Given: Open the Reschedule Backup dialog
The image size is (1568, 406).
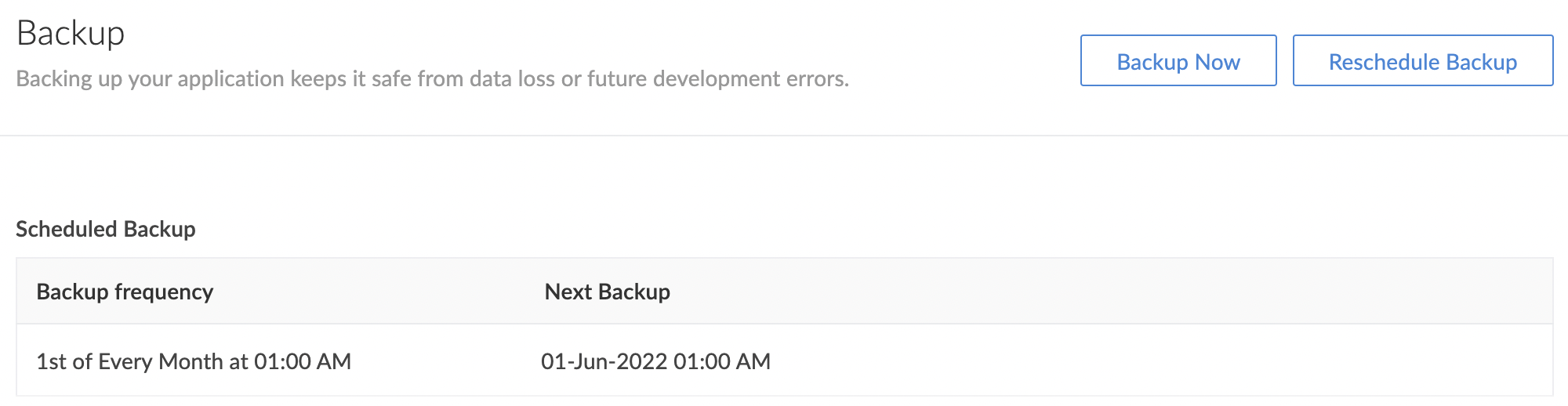Looking at the screenshot, I should (1422, 61).
